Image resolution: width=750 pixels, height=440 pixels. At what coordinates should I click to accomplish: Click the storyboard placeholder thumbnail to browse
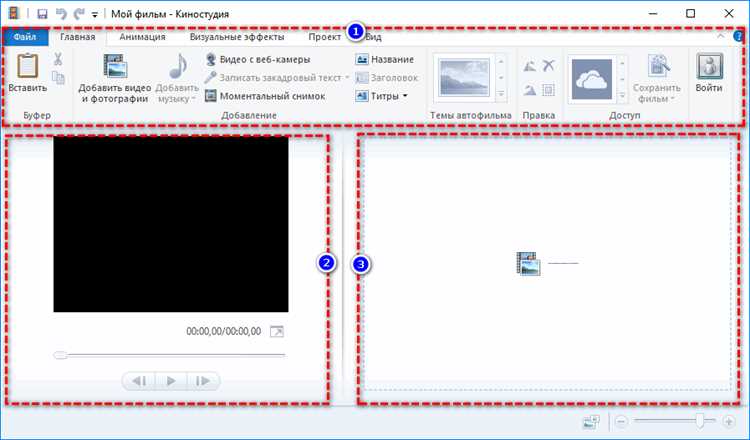(529, 264)
